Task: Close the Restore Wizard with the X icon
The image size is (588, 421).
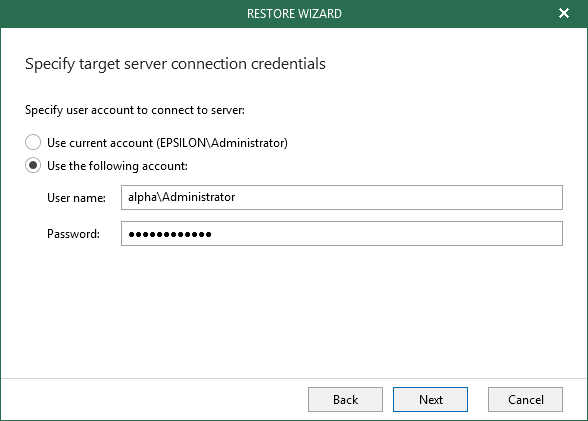Action: point(564,13)
